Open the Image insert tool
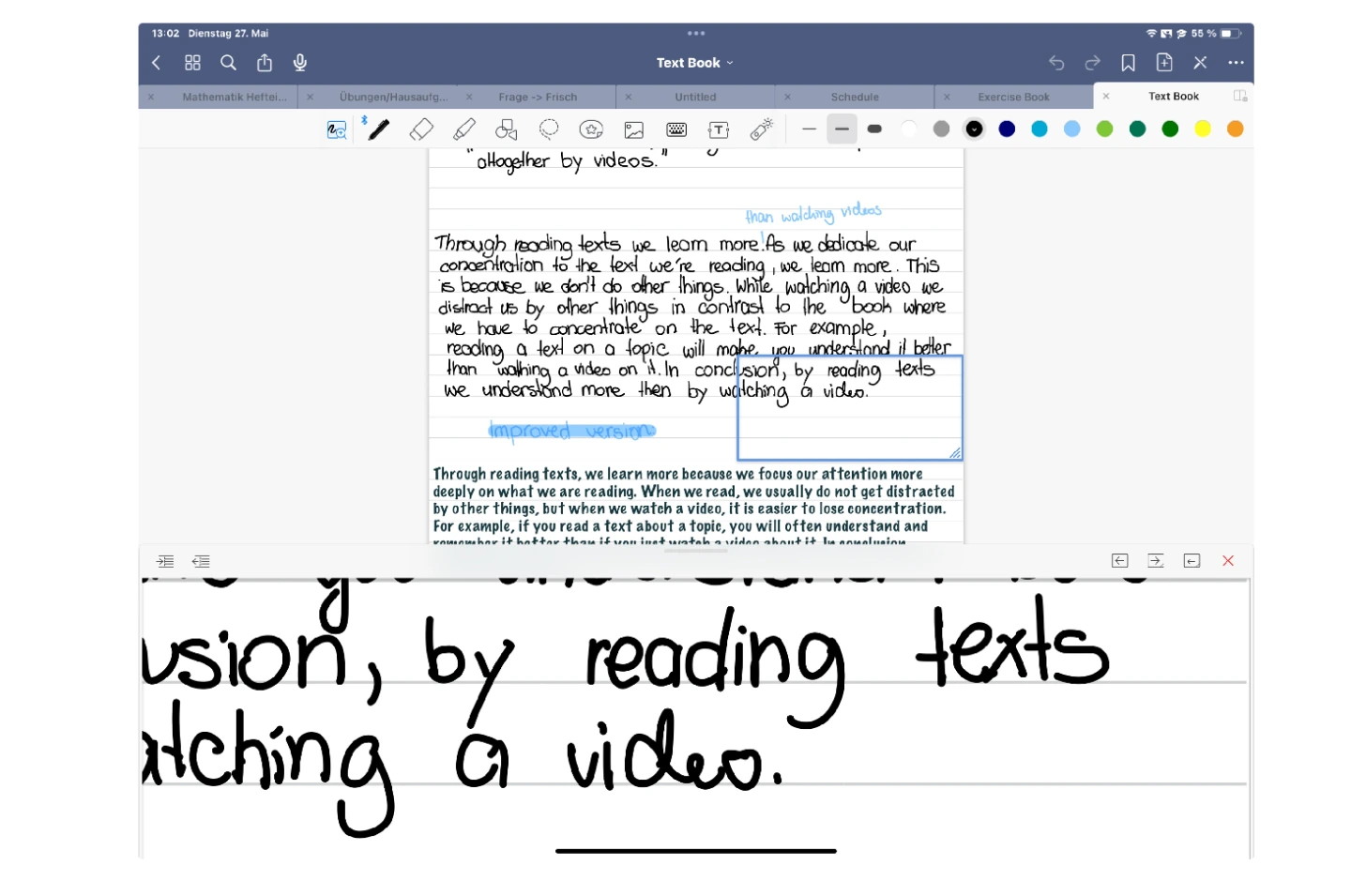This screenshot has width=1351, height=896. click(x=634, y=129)
